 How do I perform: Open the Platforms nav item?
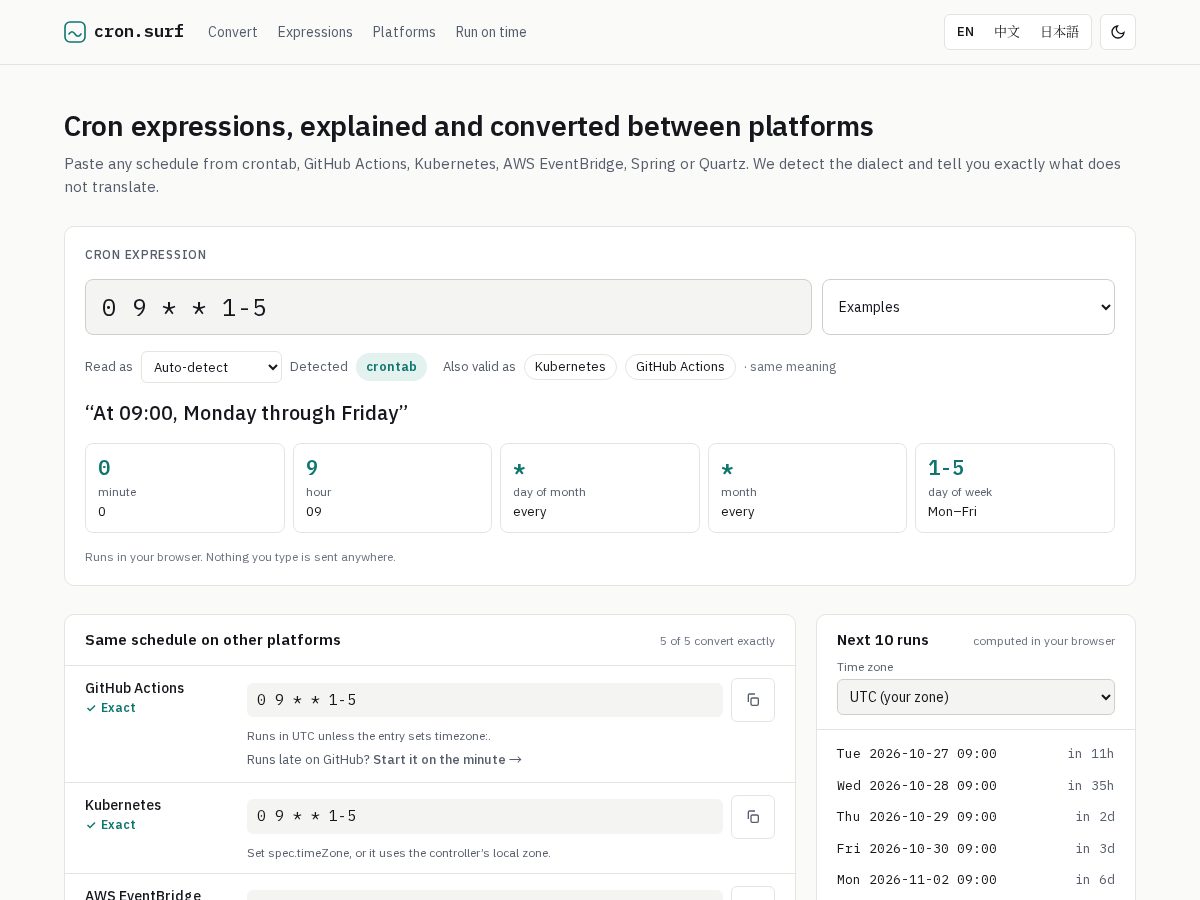(404, 32)
